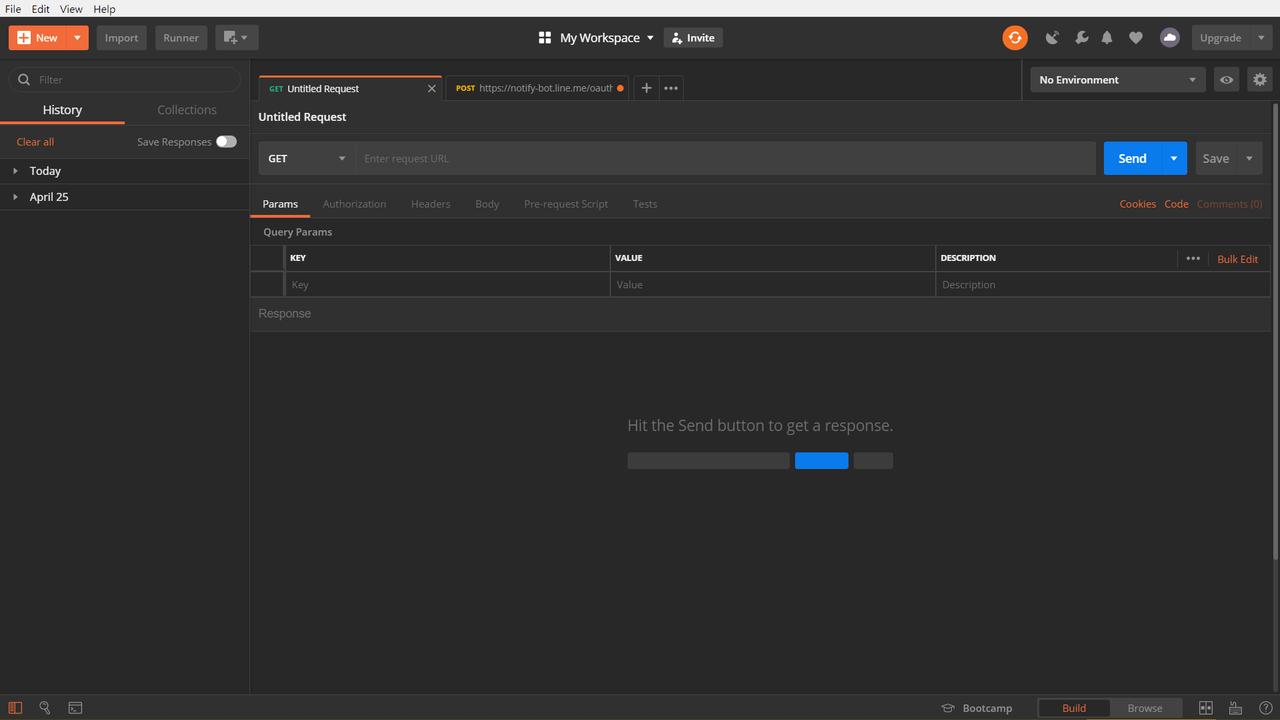Open environment quick look eye icon
The width and height of the screenshot is (1280, 720).
[1226, 80]
